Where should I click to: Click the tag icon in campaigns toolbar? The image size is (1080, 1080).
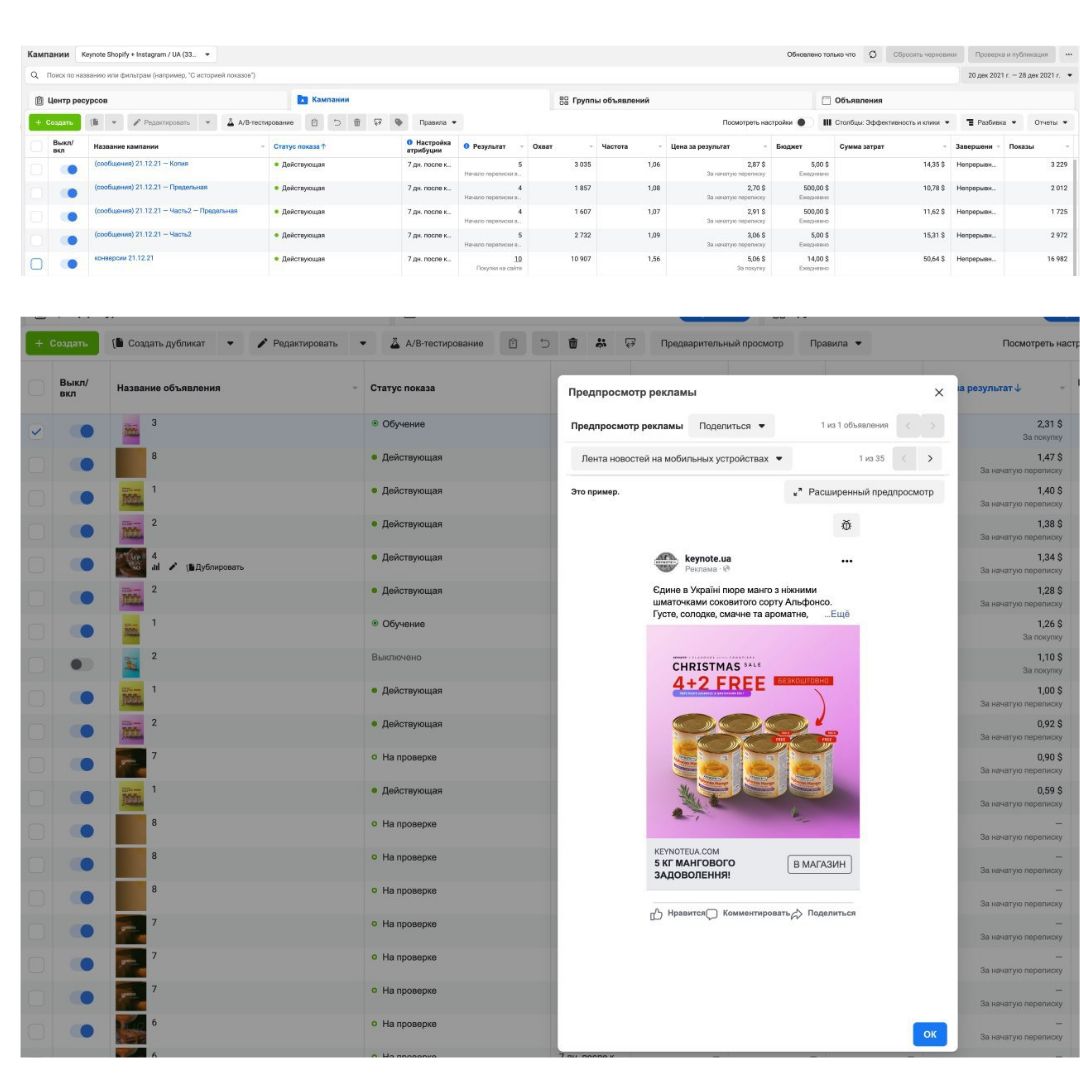(398, 123)
